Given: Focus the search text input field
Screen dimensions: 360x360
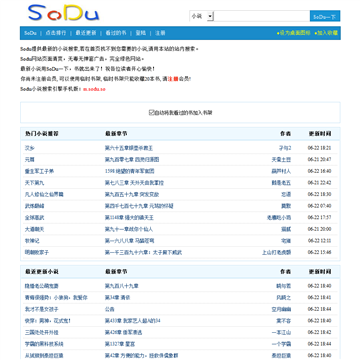Looking at the screenshot, I should pyautogui.click(x=262, y=16).
